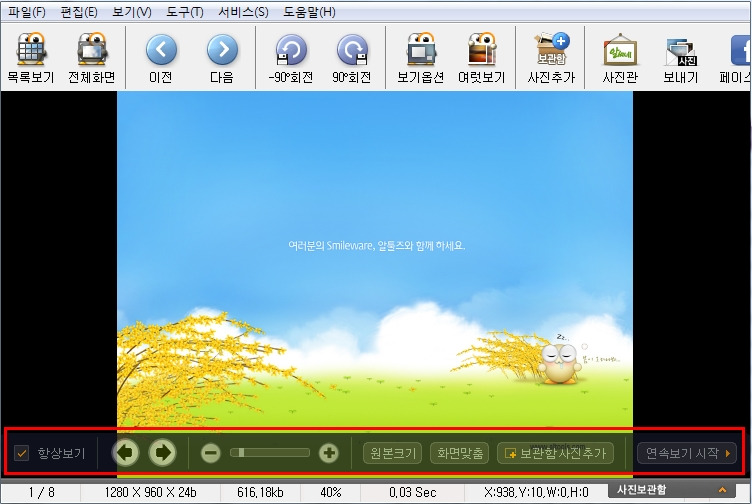The height and width of the screenshot is (504, 752).
Task: Adjust the zoom slider track
Action: tap(270, 453)
